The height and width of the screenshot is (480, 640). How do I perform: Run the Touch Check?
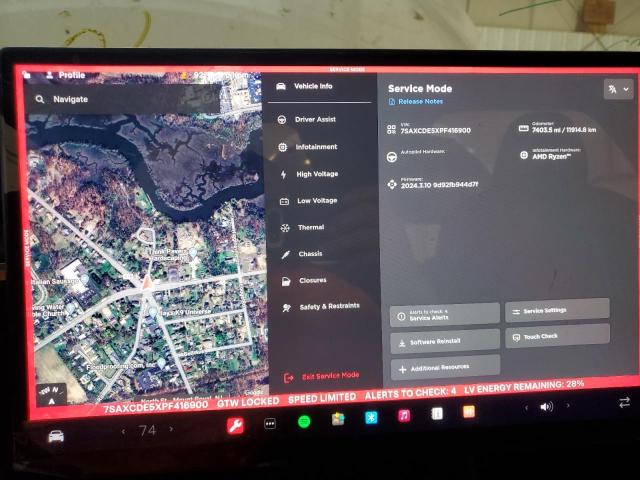tap(558, 336)
